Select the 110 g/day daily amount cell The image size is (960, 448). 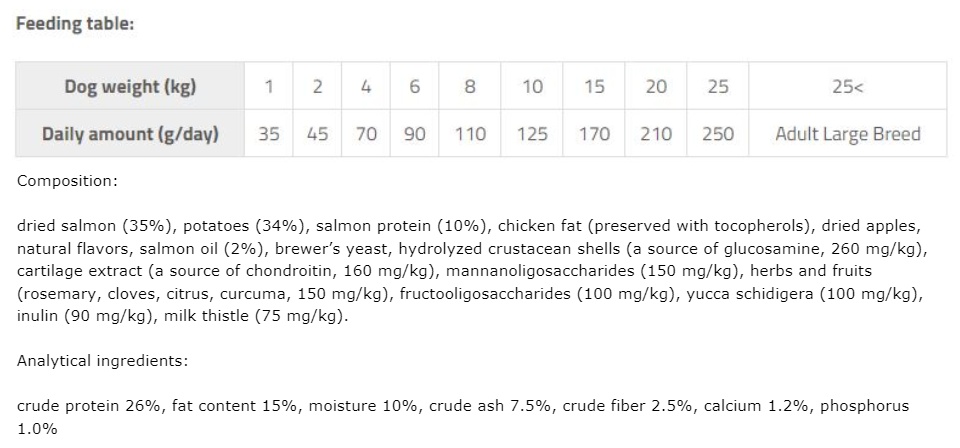pos(470,133)
